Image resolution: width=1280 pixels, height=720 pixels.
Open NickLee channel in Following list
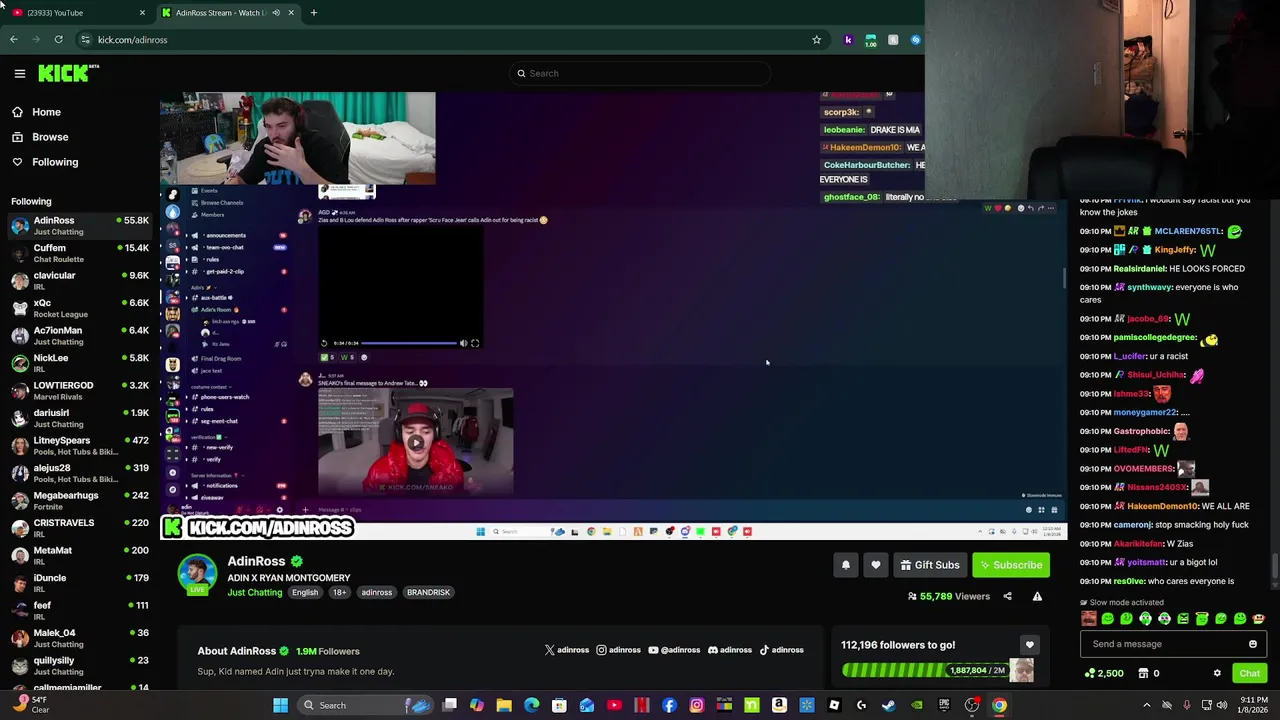80,363
